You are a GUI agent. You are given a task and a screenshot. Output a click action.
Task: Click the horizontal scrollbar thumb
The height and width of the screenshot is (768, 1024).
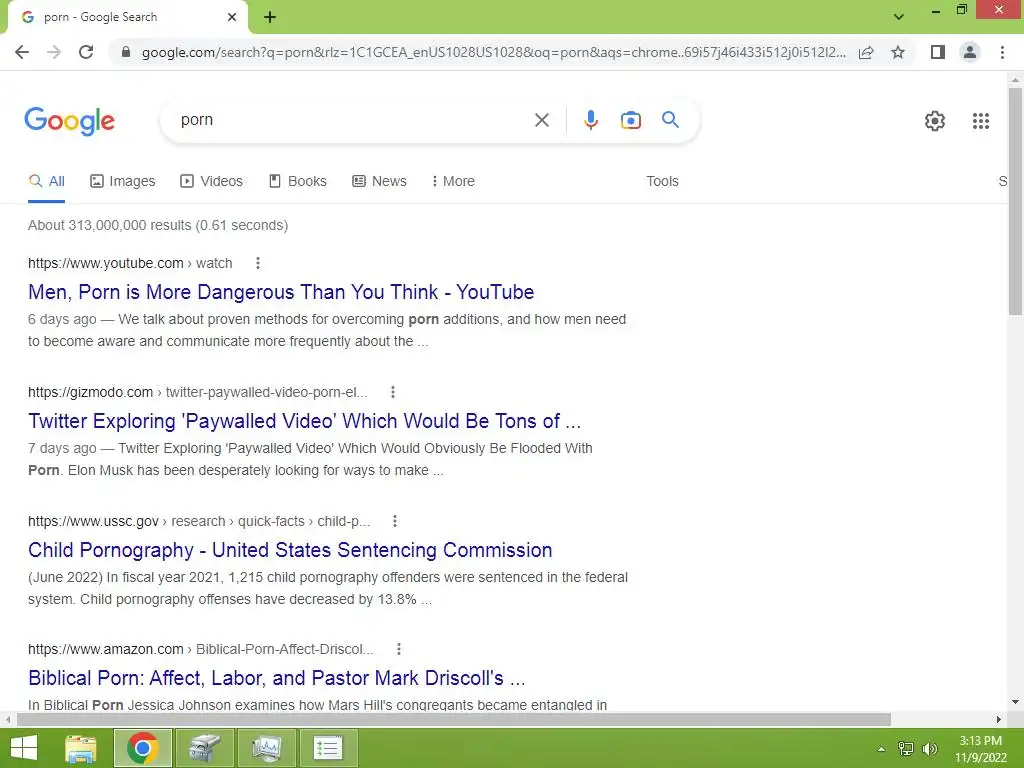click(x=454, y=719)
